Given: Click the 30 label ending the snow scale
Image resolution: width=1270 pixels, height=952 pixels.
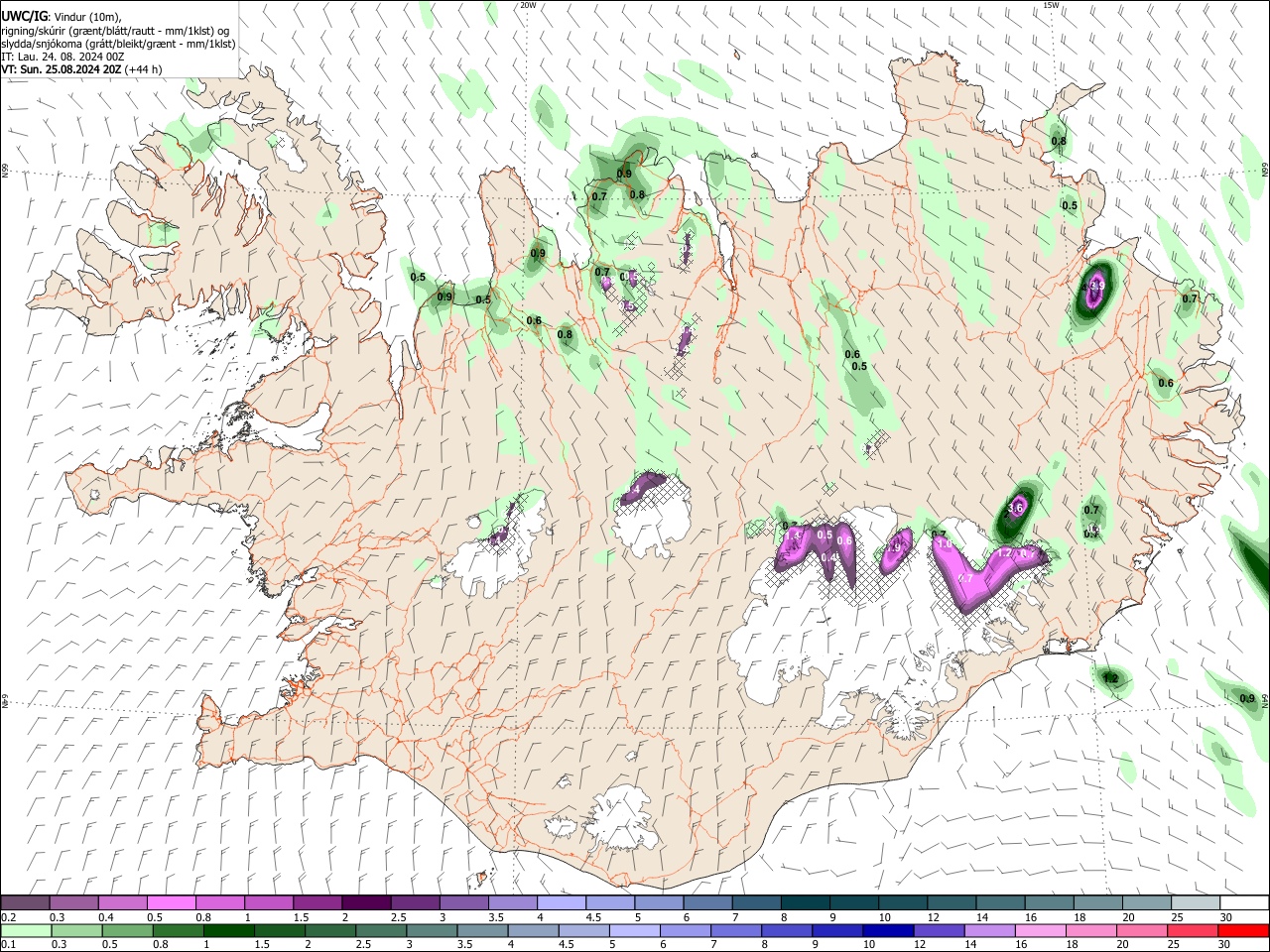Looking at the screenshot, I should point(1225,917).
